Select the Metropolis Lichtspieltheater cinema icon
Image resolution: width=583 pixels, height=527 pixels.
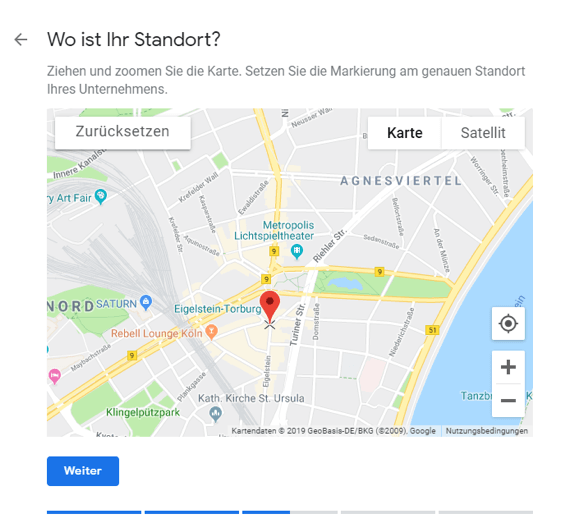click(x=296, y=252)
